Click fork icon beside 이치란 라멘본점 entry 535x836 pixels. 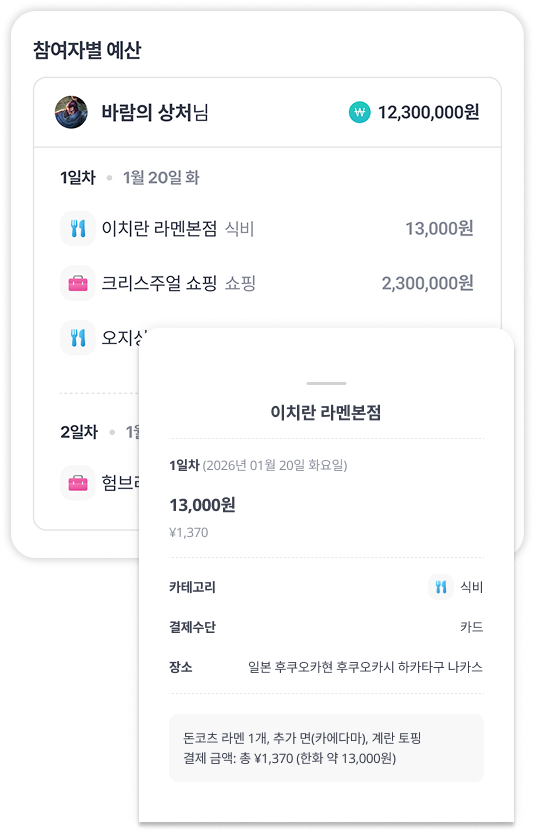(x=78, y=228)
